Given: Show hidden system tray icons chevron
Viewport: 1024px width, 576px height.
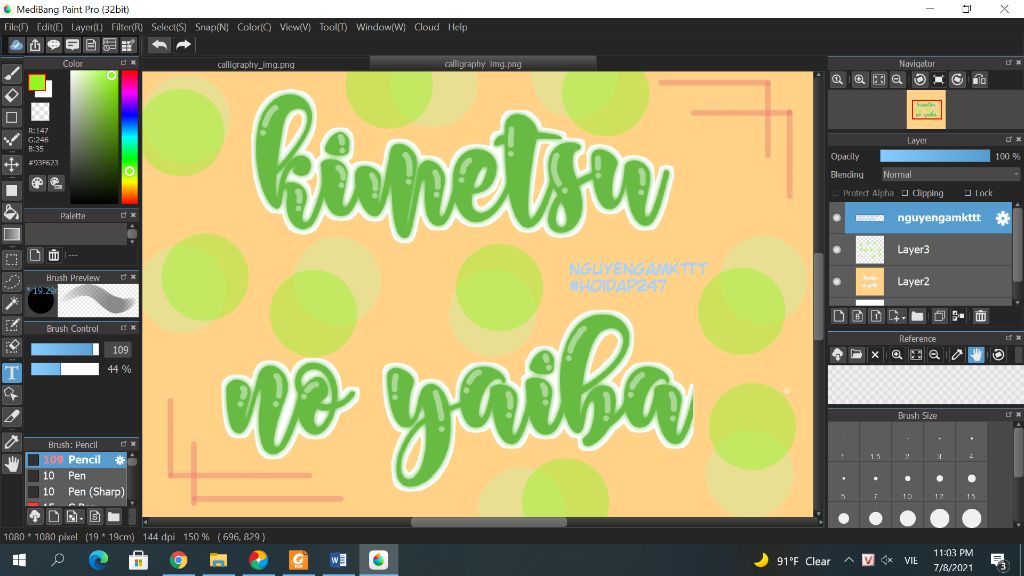Looking at the screenshot, I should [x=848, y=560].
